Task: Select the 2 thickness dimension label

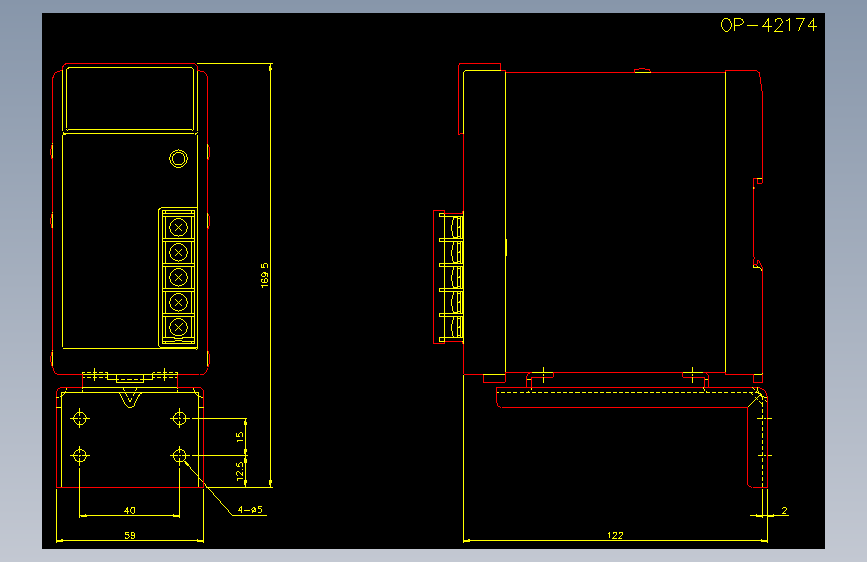Action: tap(784, 510)
